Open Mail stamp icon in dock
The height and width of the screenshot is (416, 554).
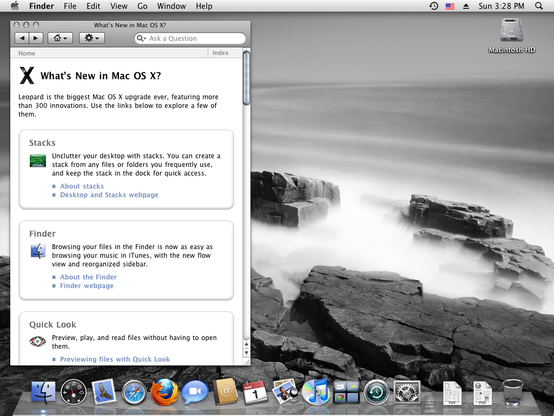point(104,392)
